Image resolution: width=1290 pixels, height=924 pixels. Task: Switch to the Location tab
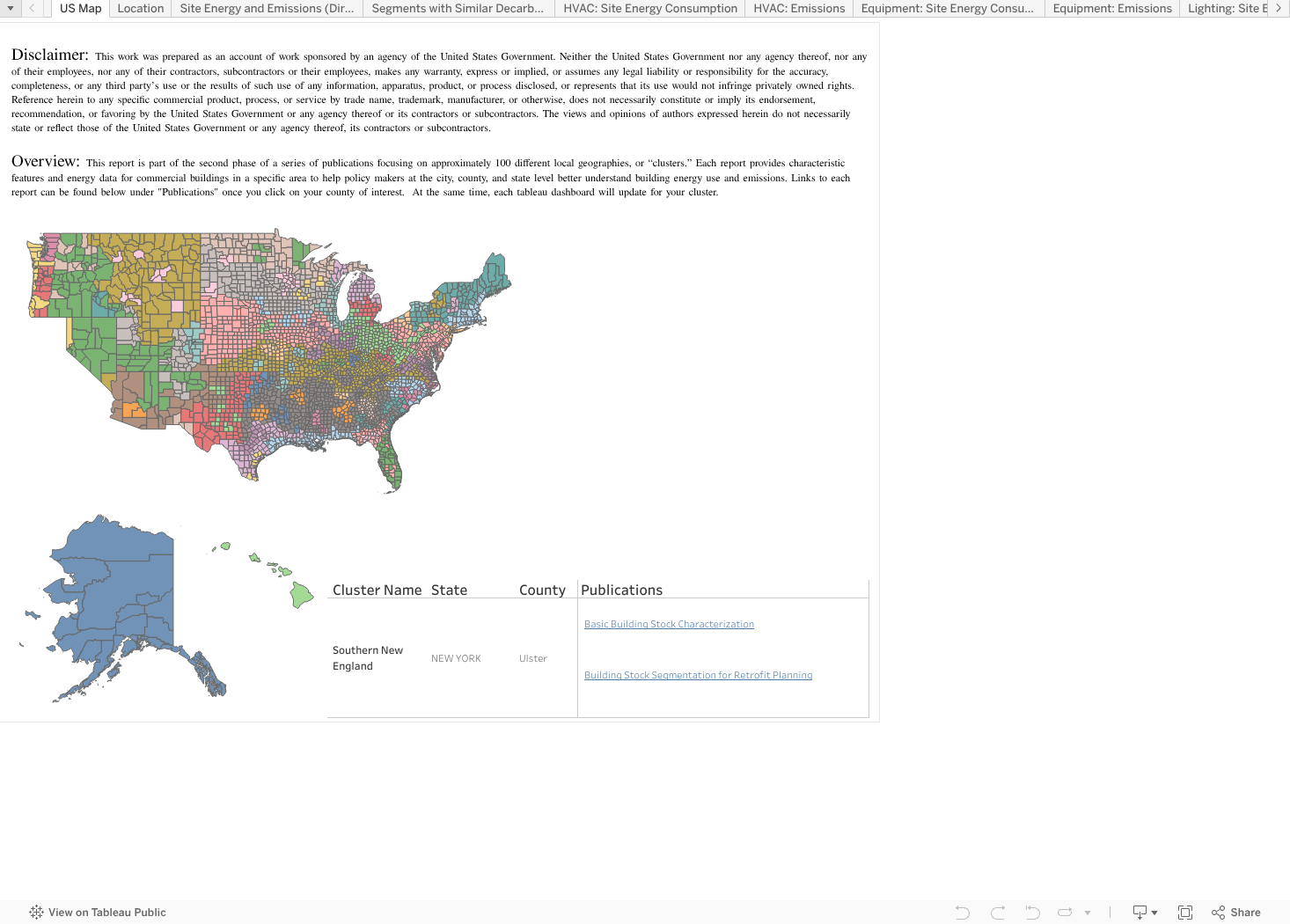click(141, 8)
